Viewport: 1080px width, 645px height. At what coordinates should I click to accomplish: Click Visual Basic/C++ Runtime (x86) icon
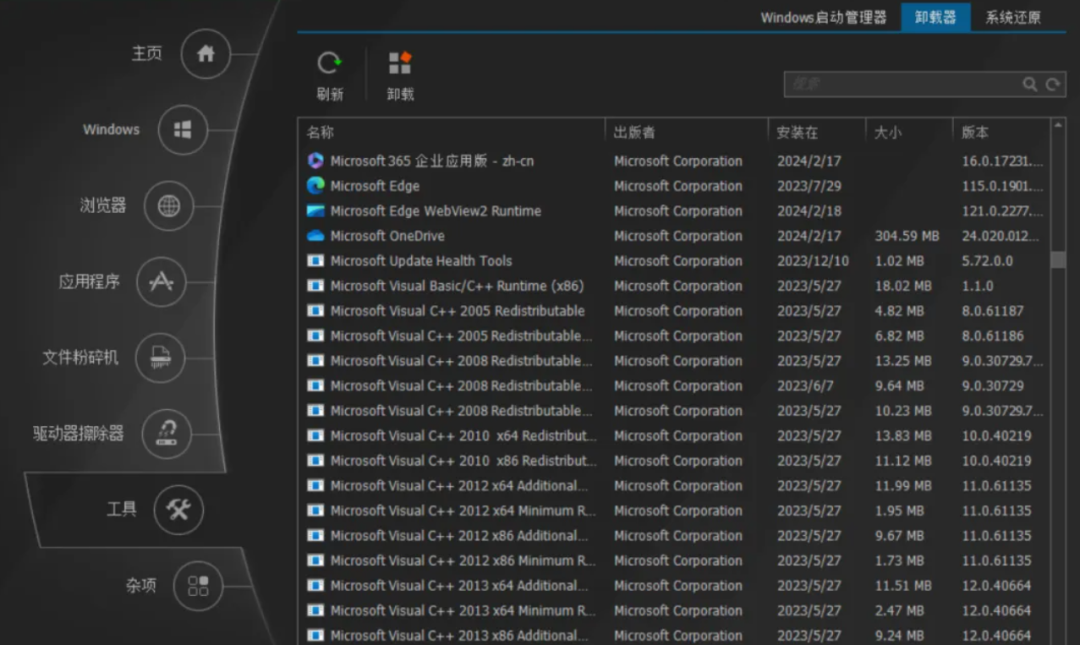[x=315, y=286]
